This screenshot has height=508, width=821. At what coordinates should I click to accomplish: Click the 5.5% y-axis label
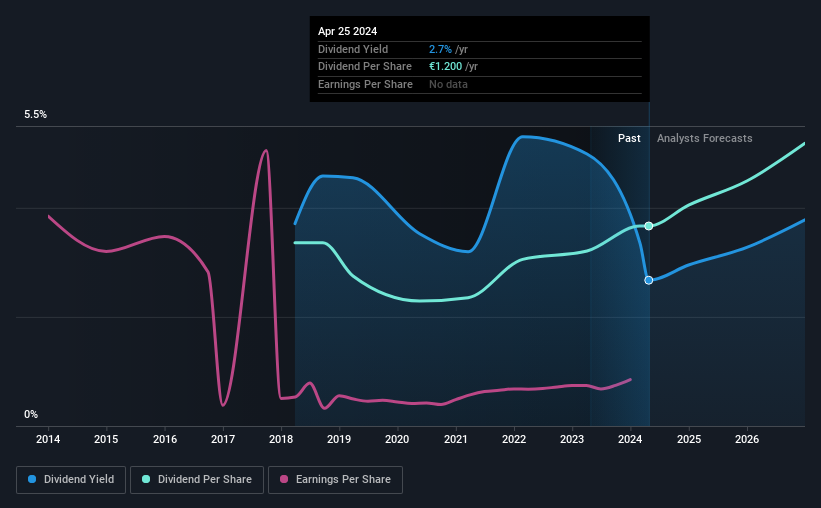coord(36,115)
